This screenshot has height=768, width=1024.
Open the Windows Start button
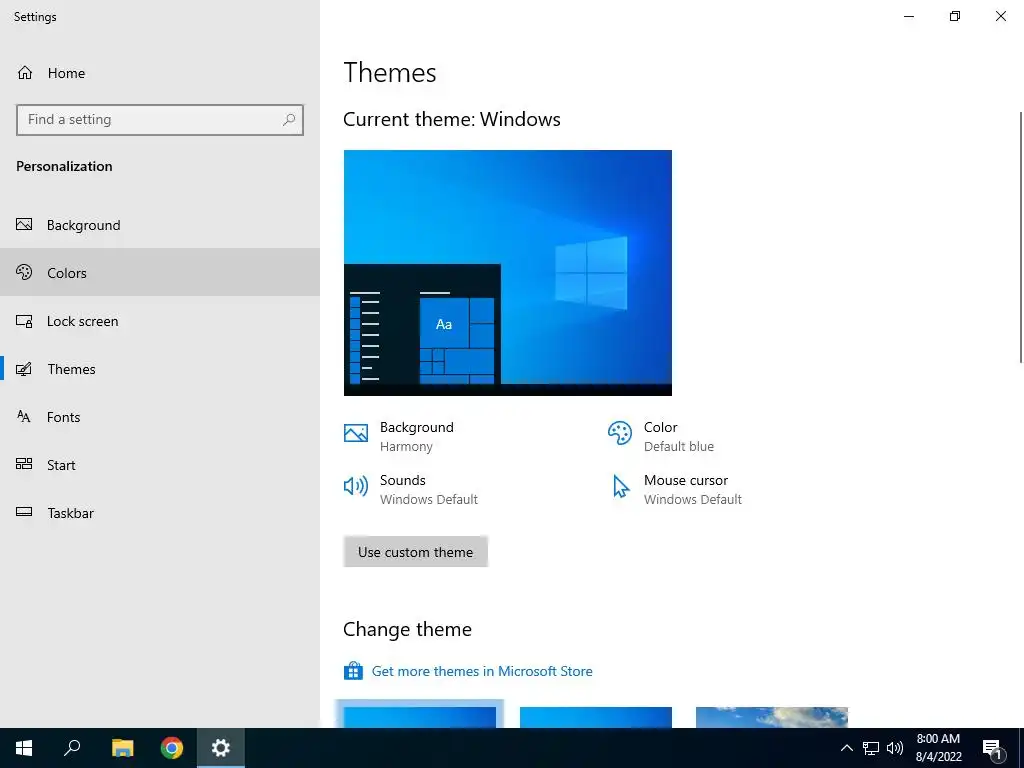24,748
